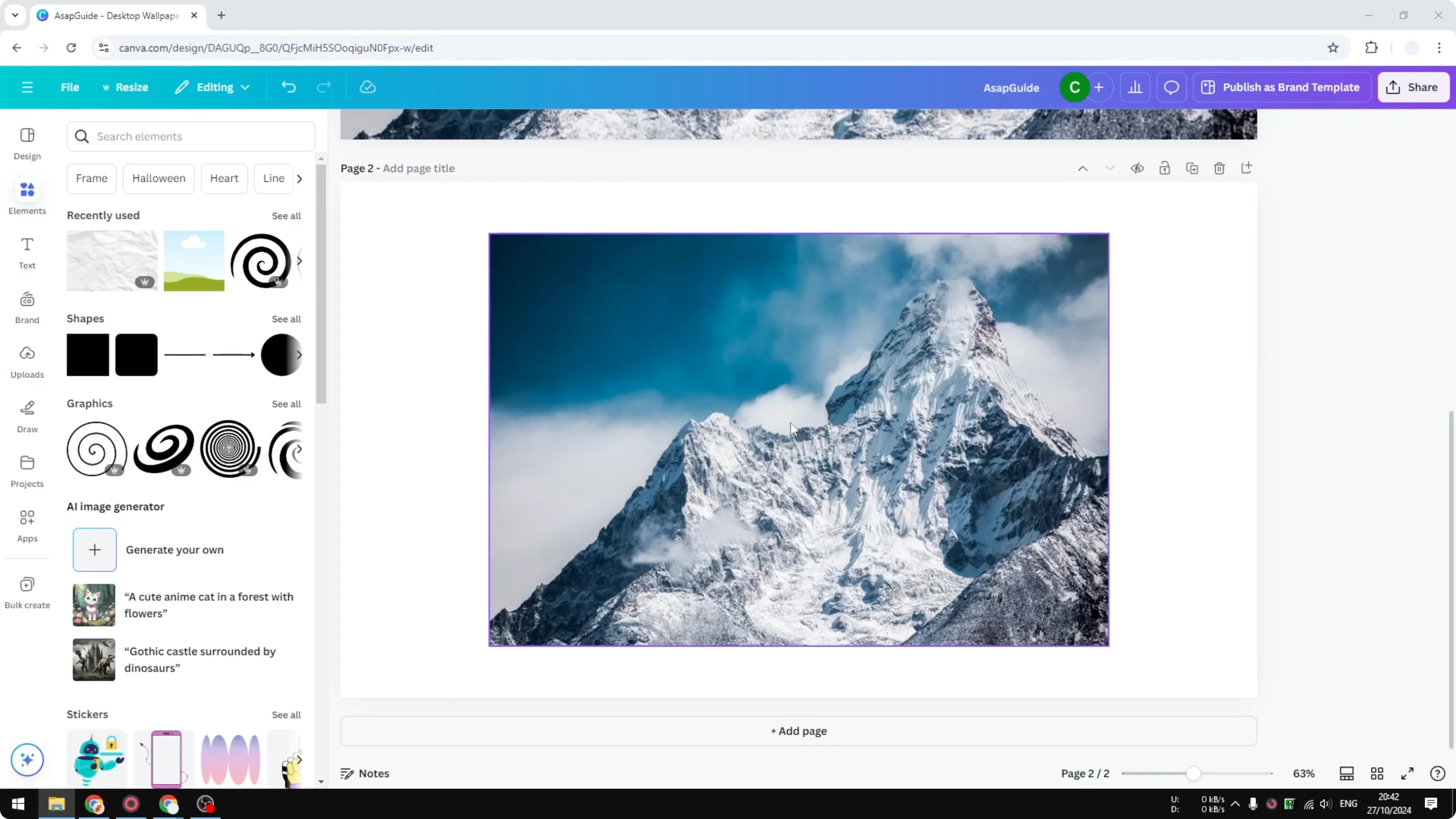Open the Text panel in the sidebar
This screenshot has height=819, width=1456.
[x=27, y=252]
